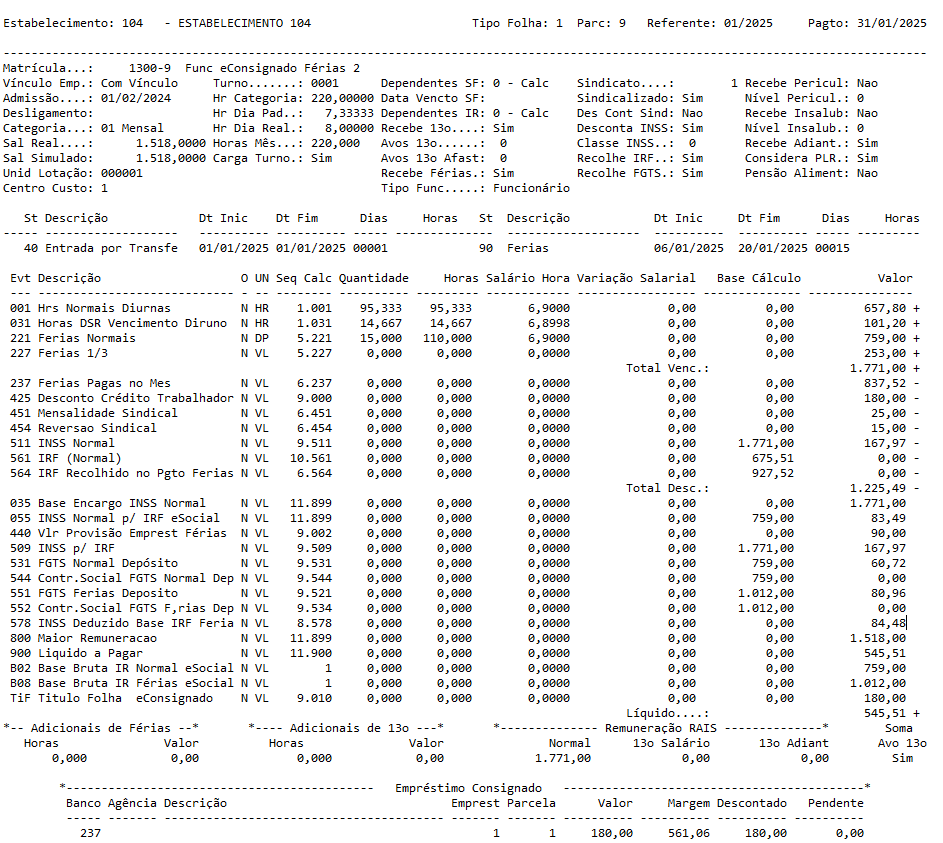
Task: Select Banco '237' in consignado table
Action: (x=90, y=835)
